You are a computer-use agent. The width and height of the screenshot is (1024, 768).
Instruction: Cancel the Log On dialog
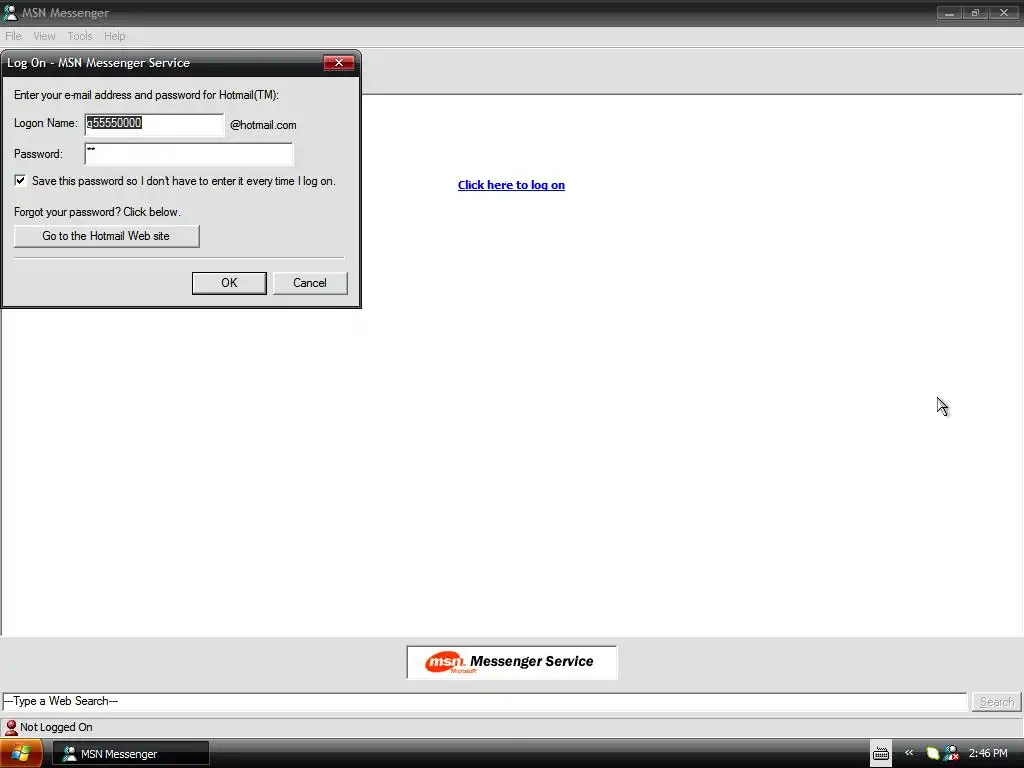click(x=310, y=283)
